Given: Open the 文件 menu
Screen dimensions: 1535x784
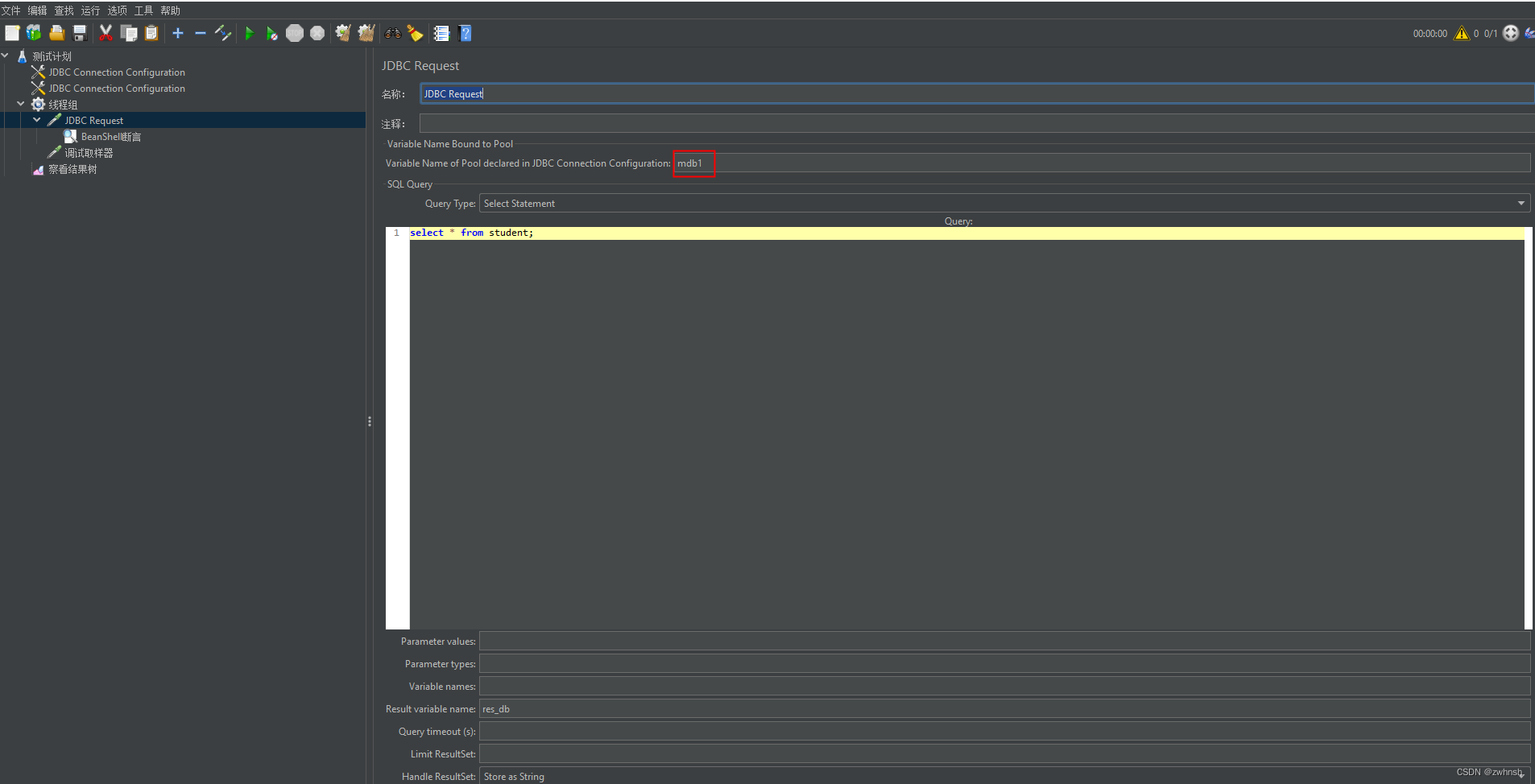Looking at the screenshot, I should [11, 10].
